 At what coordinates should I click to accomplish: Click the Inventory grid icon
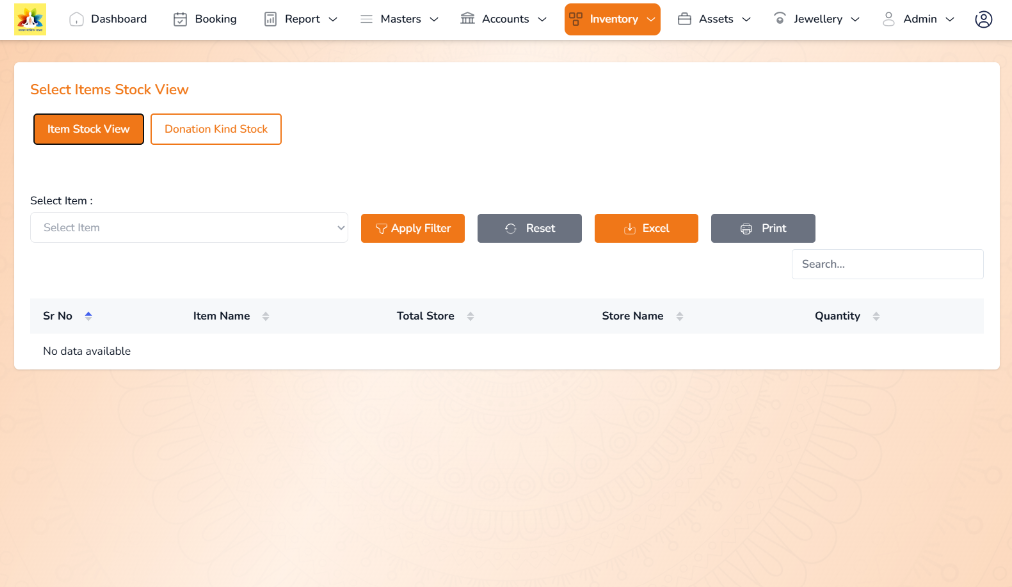(x=576, y=19)
